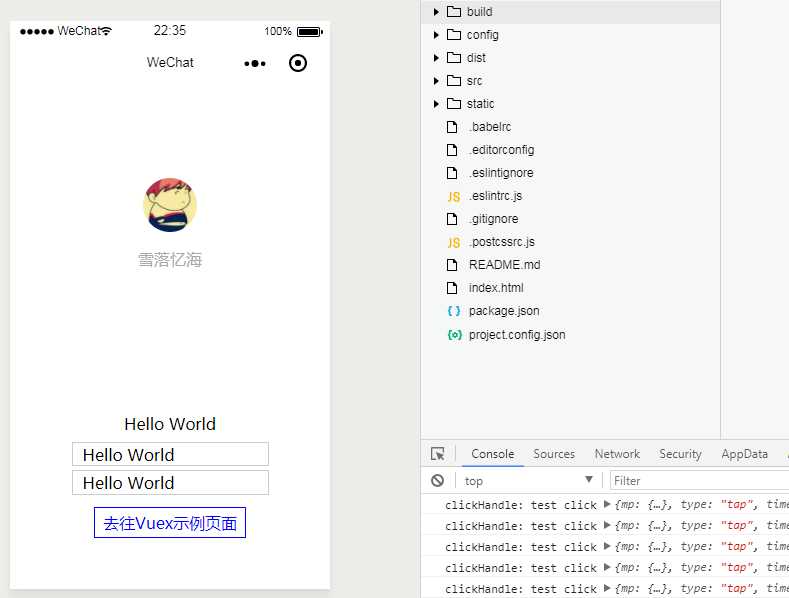
Task: Open the index.html file
Action: 496,288
